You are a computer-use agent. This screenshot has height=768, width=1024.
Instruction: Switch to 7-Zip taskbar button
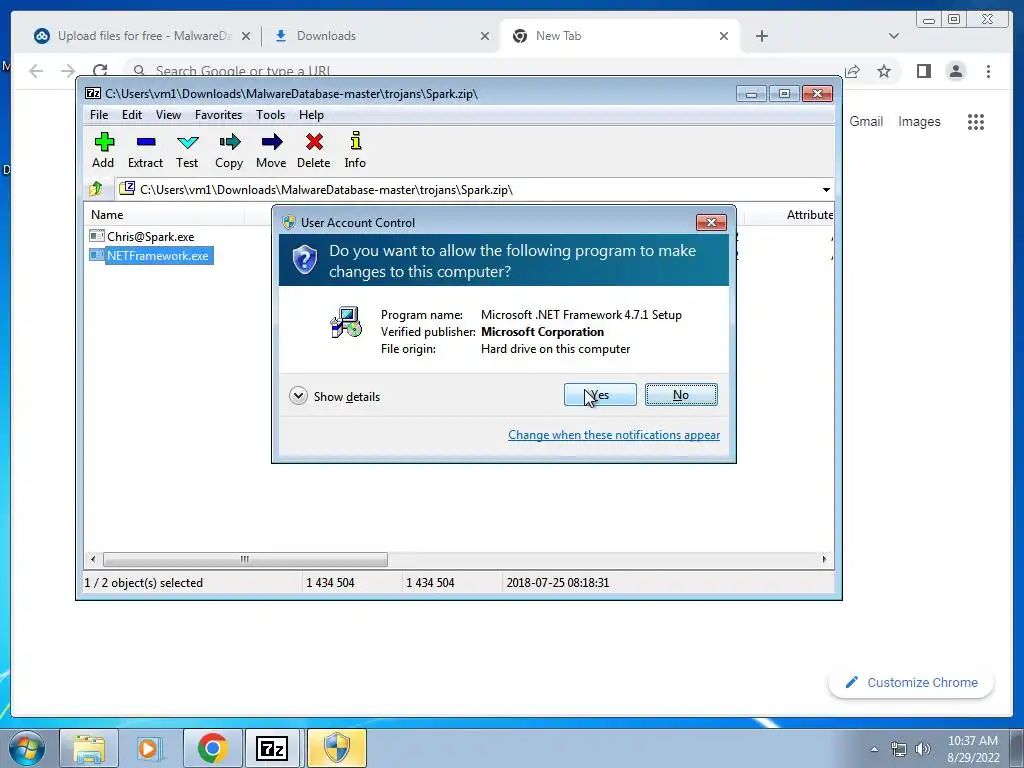coord(273,748)
